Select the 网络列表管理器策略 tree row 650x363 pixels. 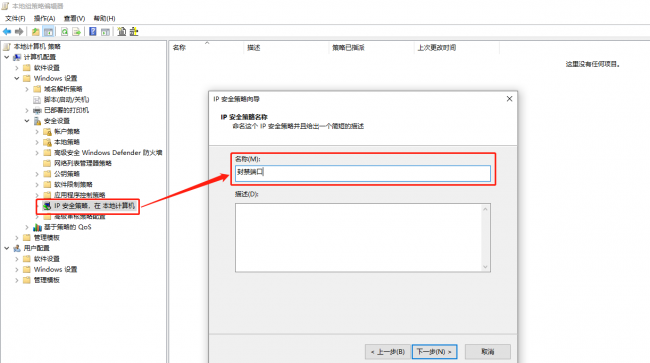pyautogui.click(x=82, y=163)
